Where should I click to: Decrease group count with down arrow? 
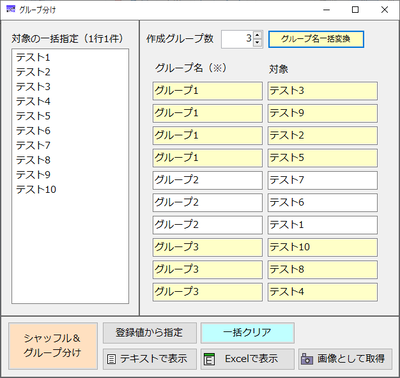[257, 43]
